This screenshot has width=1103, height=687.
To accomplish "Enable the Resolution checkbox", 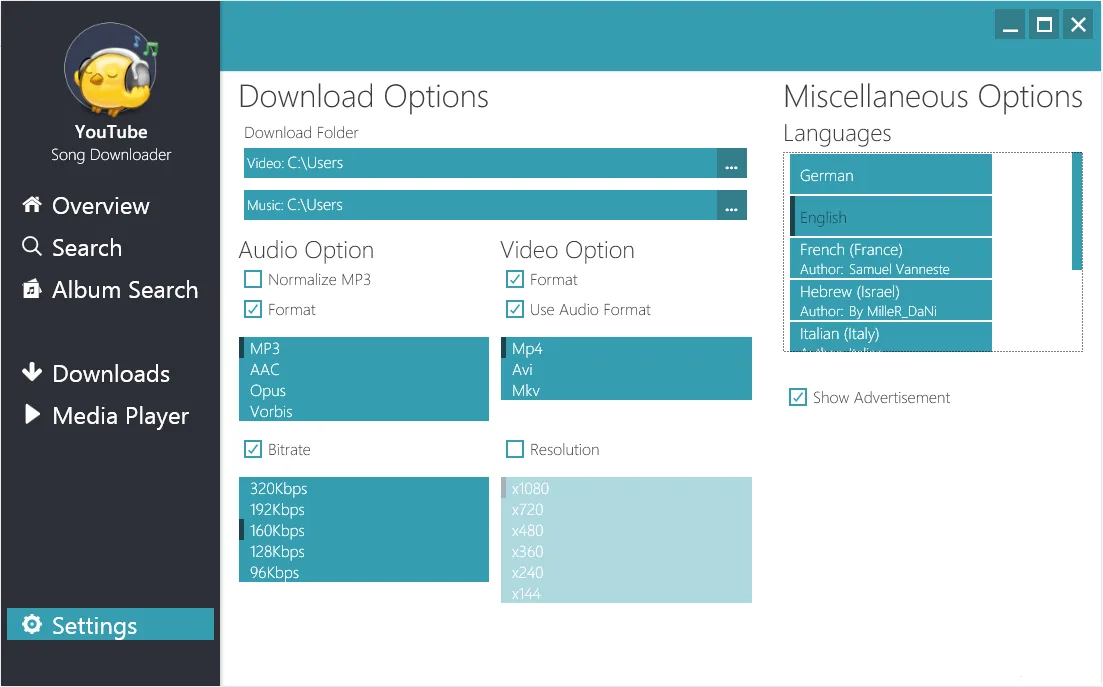I will pyautogui.click(x=515, y=449).
